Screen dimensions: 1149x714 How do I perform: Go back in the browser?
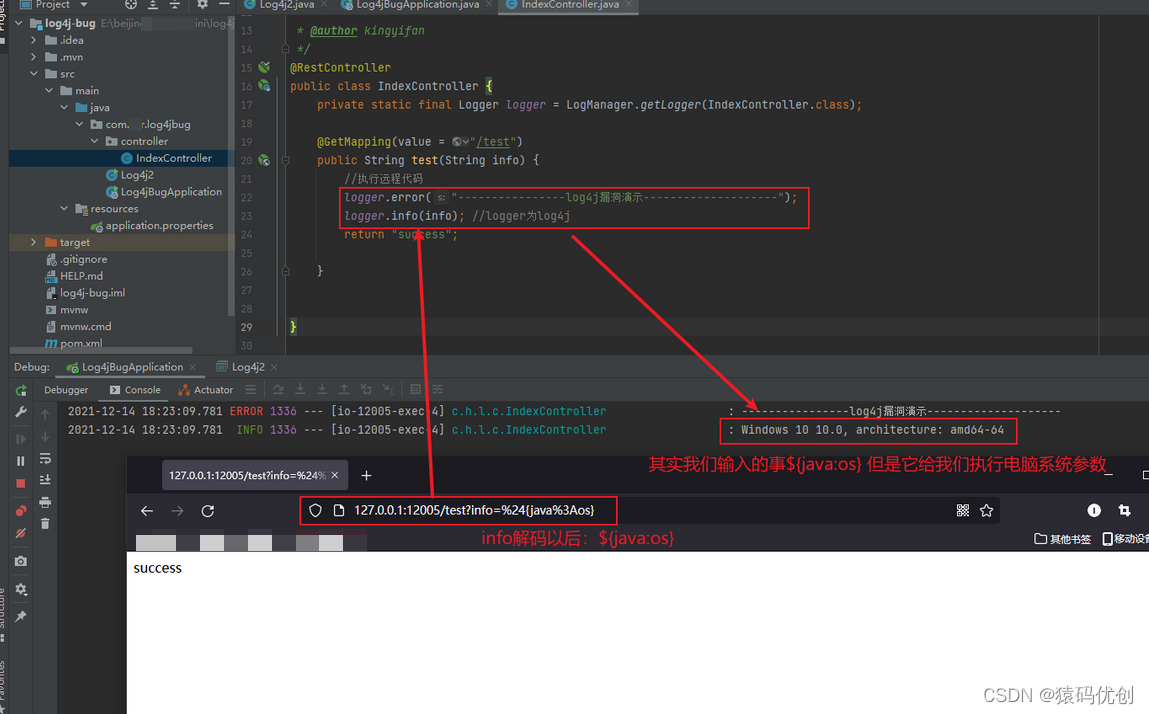[147, 511]
